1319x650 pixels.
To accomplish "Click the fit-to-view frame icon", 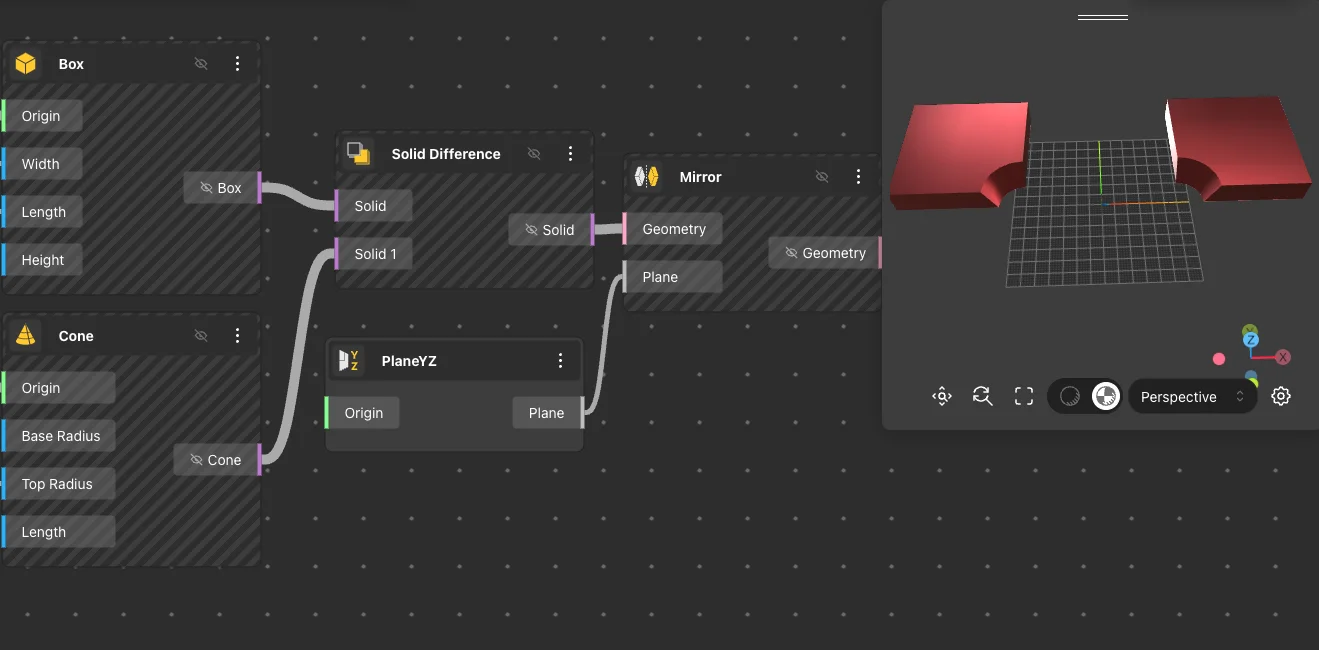I will pyautogui.click(x=1023, y=397).
